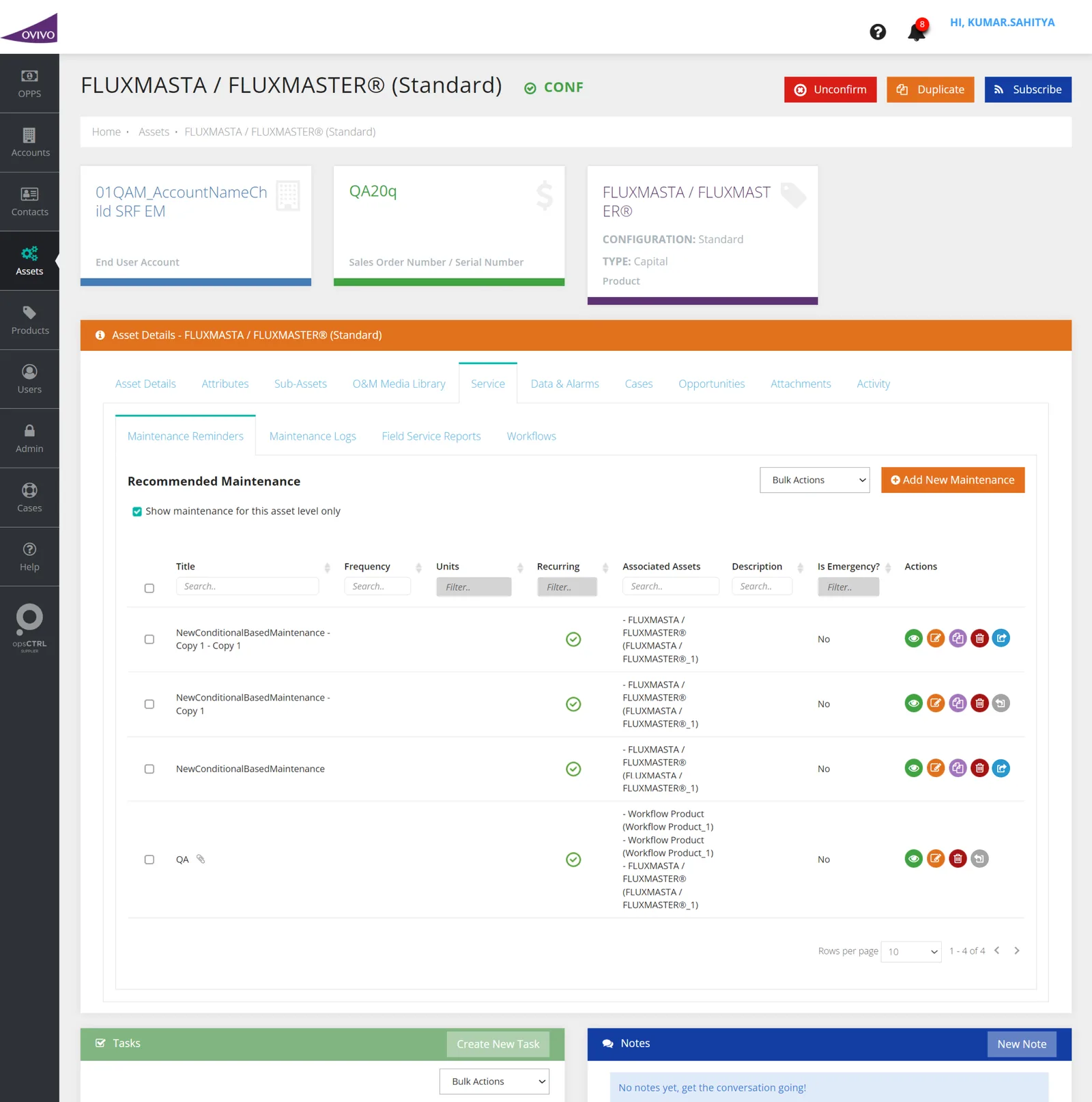The width and height of the screenshot is (1092, 1102).
Task: Open Bulk Actions dropdown in Recommended Maintenance
Action: [x=815, y=480]
